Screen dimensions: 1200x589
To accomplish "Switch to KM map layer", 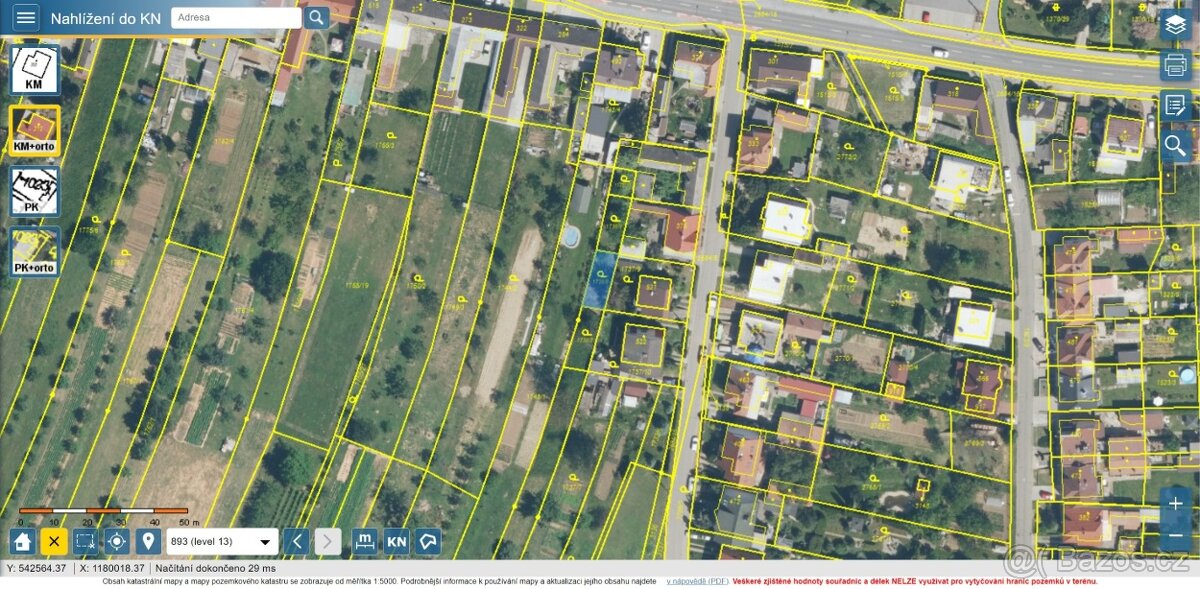I will click(35, 70).
